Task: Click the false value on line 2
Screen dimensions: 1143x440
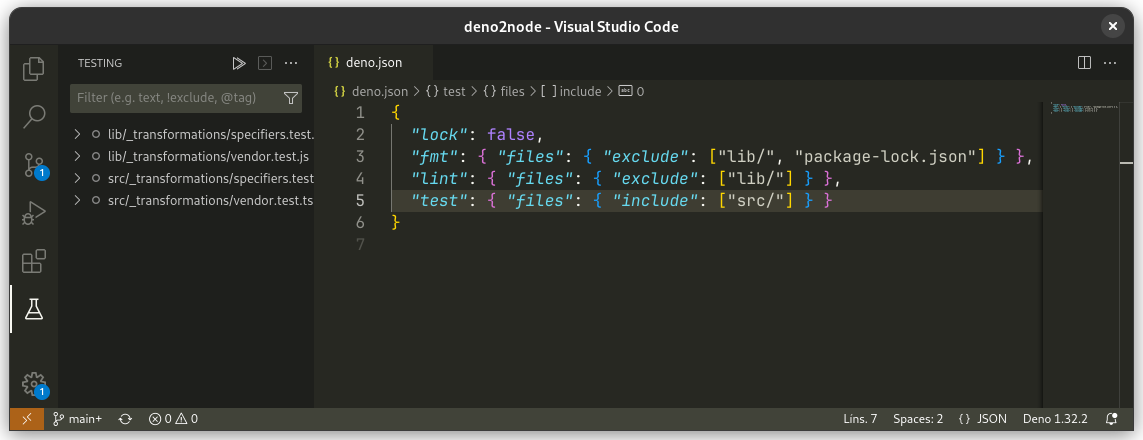Action: (511, 135)
